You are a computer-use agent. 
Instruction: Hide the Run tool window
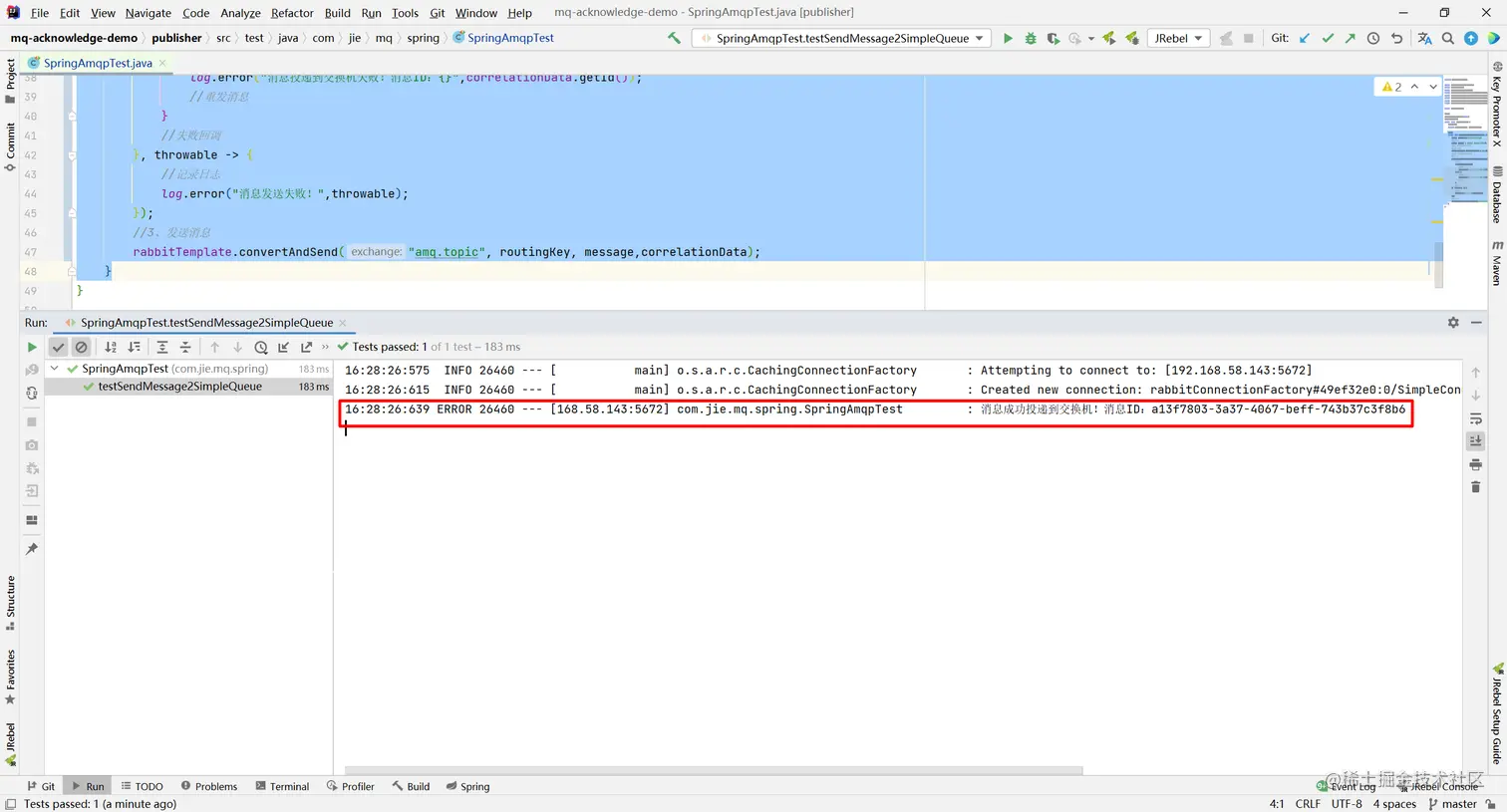pyautogui.click(x=1476, y=323)
